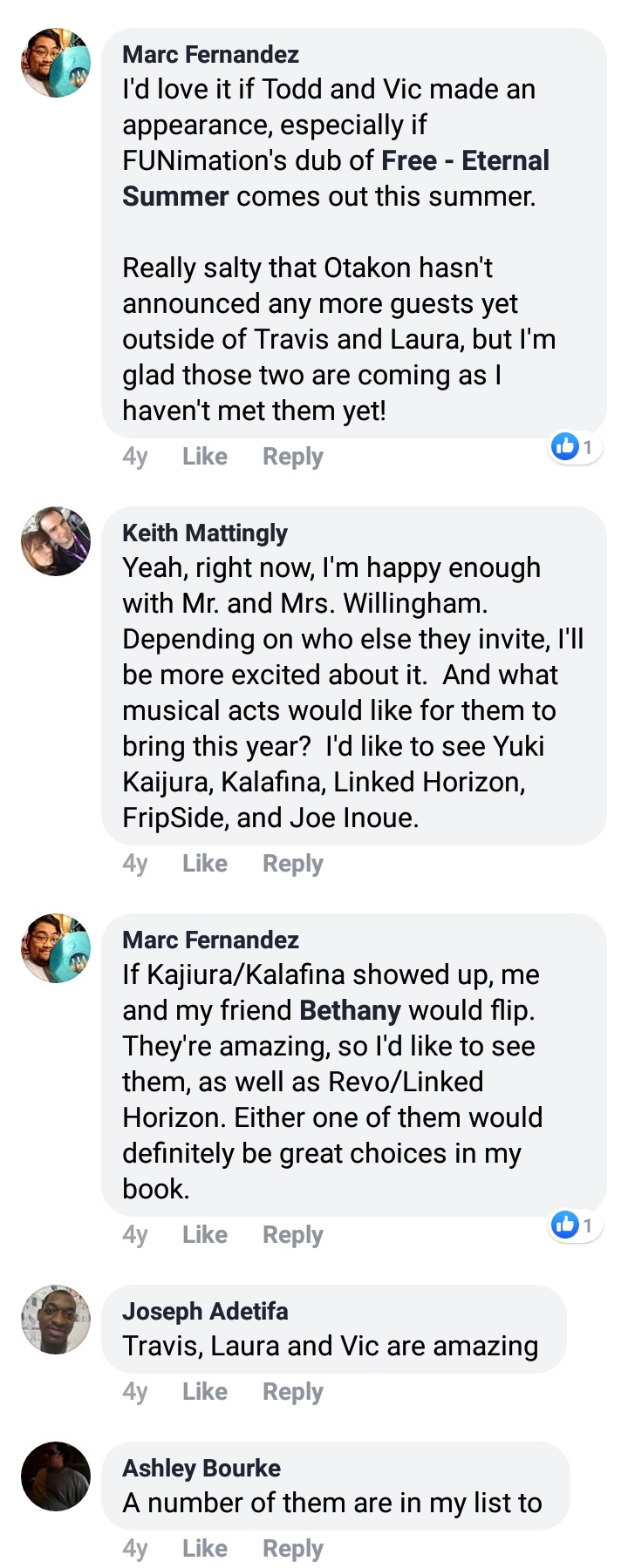Screen dimensions: 628x1568
Task: Open Ashley Bourke's name link
Action: [201, 1468]
